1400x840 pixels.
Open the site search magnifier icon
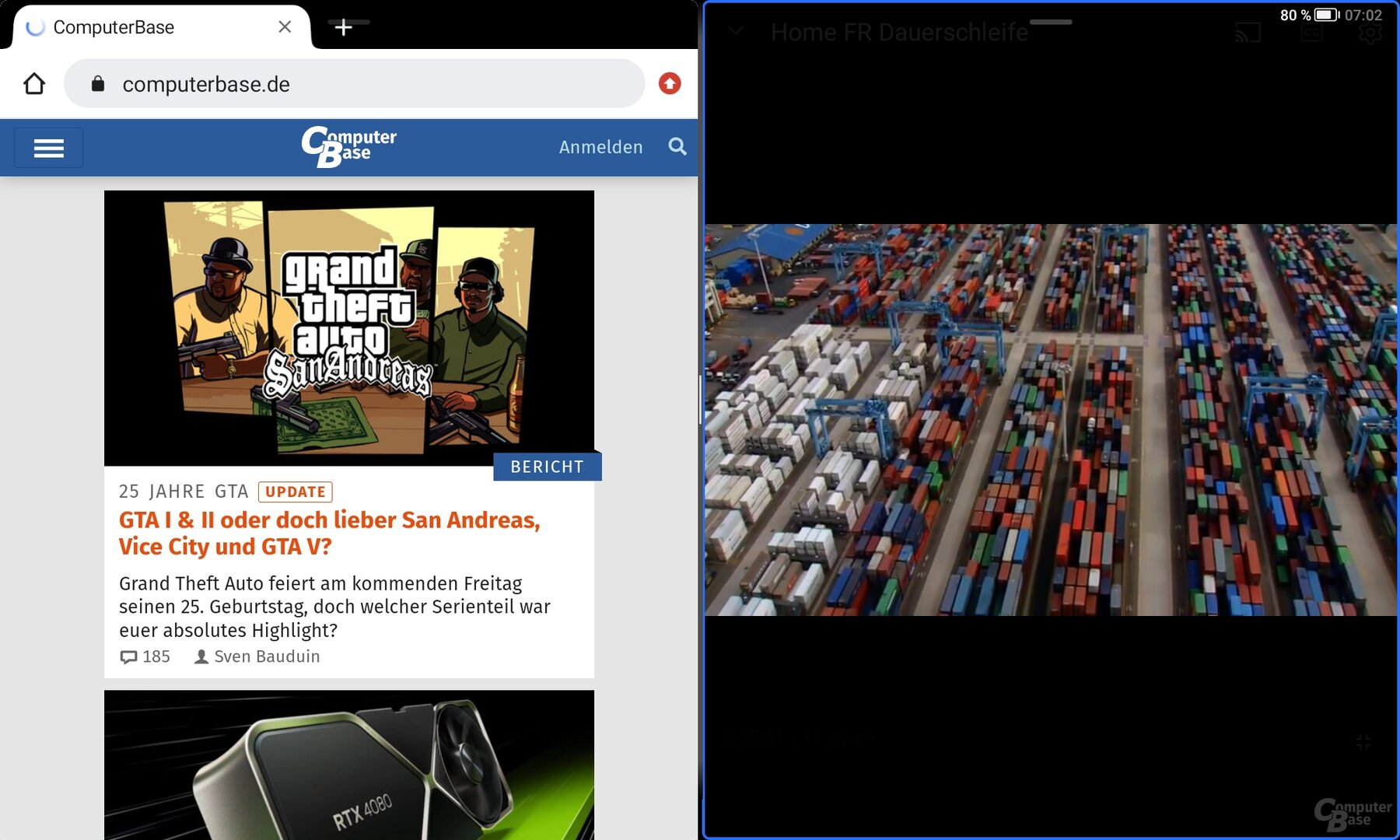(677, 146)
